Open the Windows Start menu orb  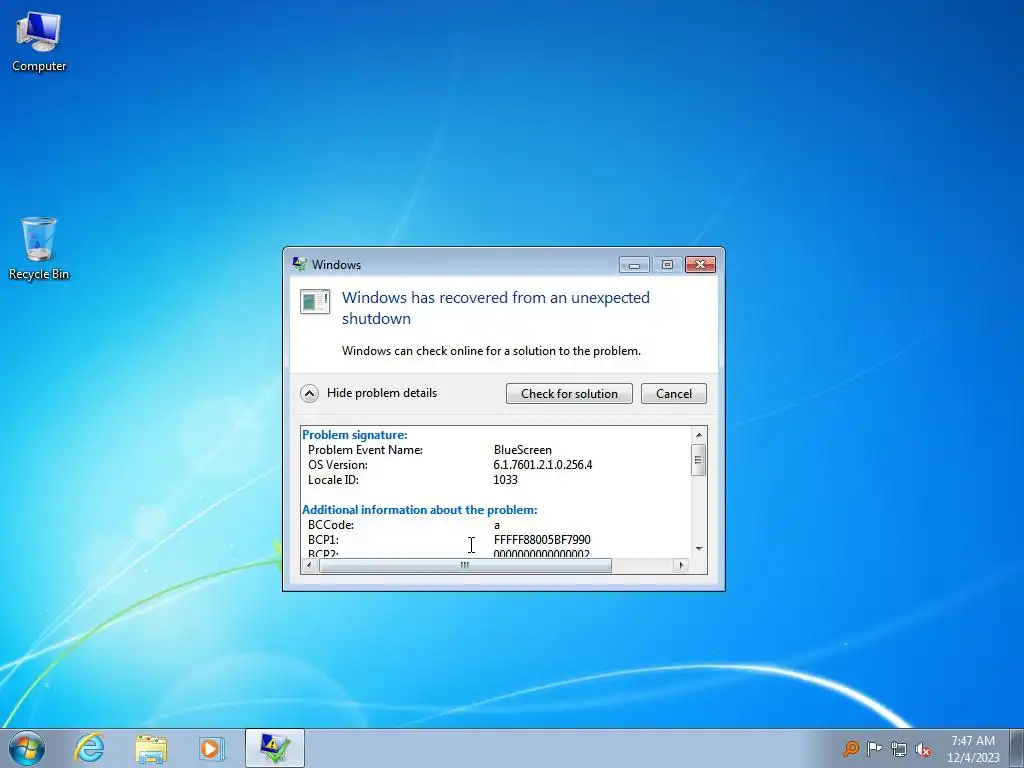pyautogui.click(x=27, y=748)
